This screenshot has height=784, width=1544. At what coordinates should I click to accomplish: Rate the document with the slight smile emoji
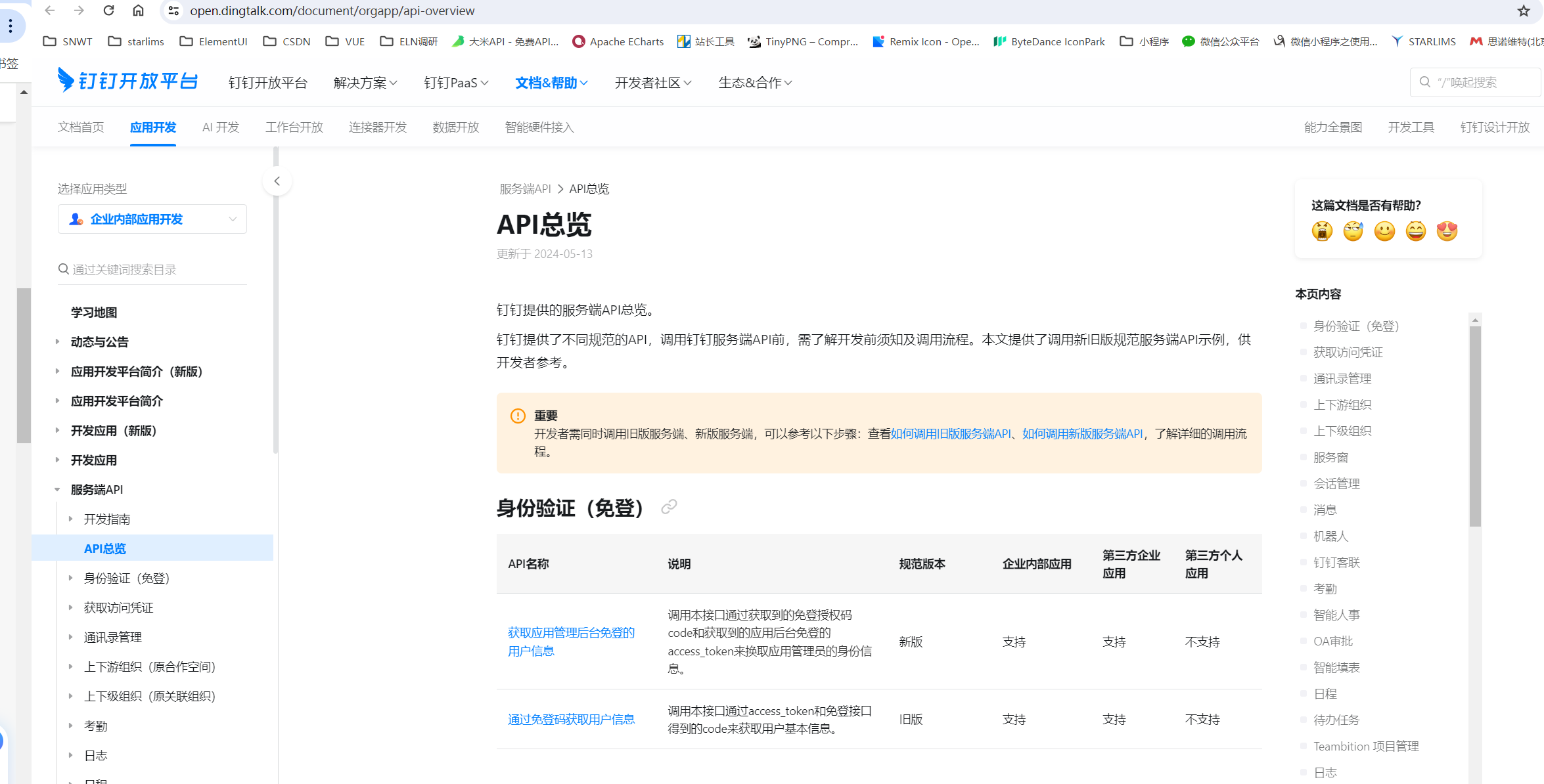pos(1384,230)
